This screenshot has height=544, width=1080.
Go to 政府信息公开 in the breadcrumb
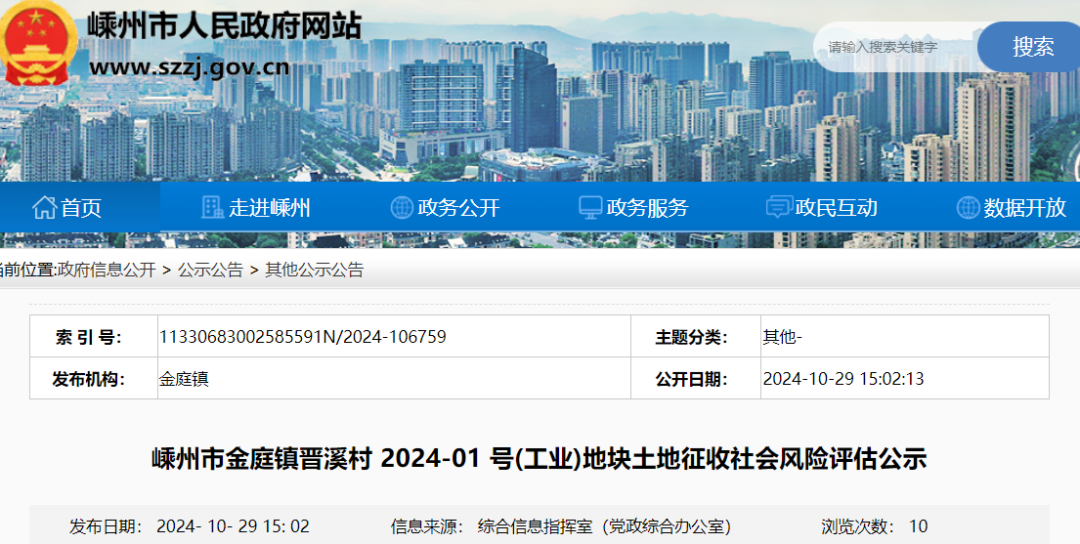(107, 270)
